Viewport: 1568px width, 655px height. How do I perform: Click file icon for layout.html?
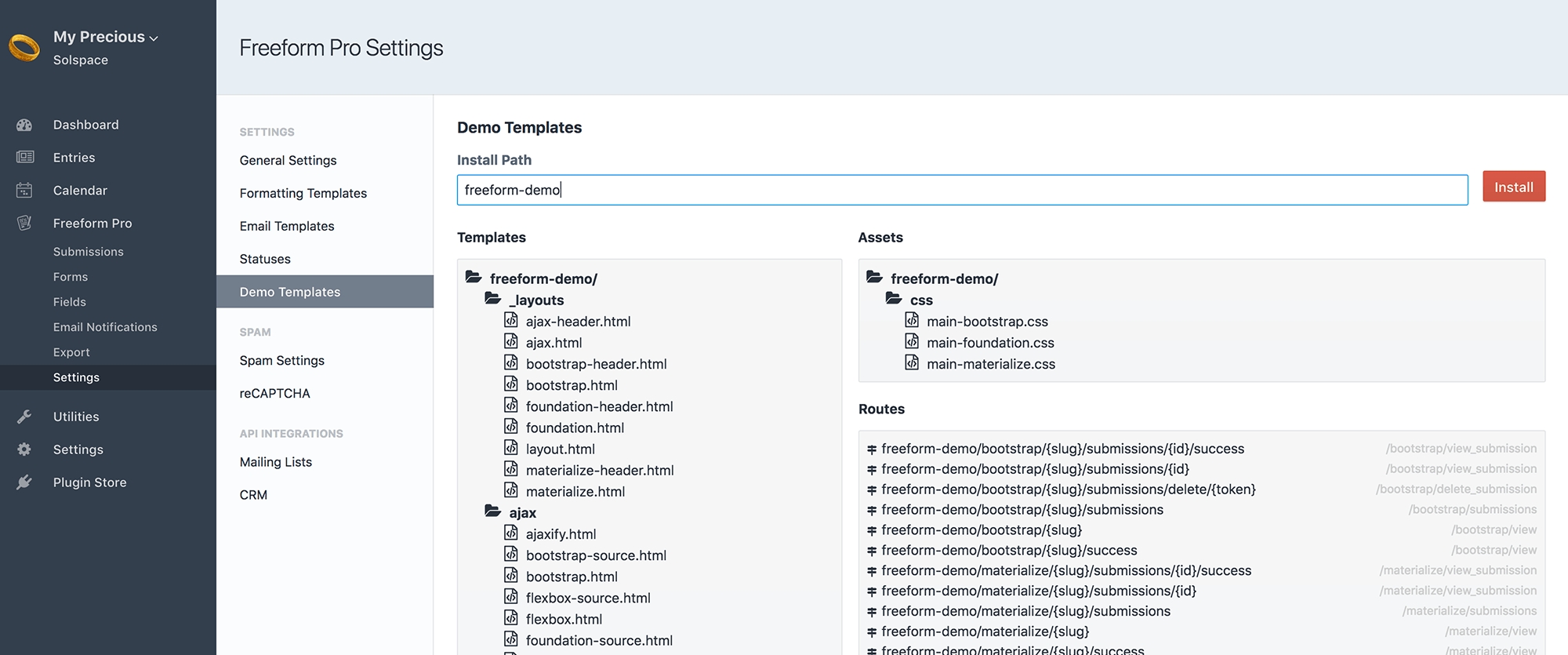click(x=511, y=447)
